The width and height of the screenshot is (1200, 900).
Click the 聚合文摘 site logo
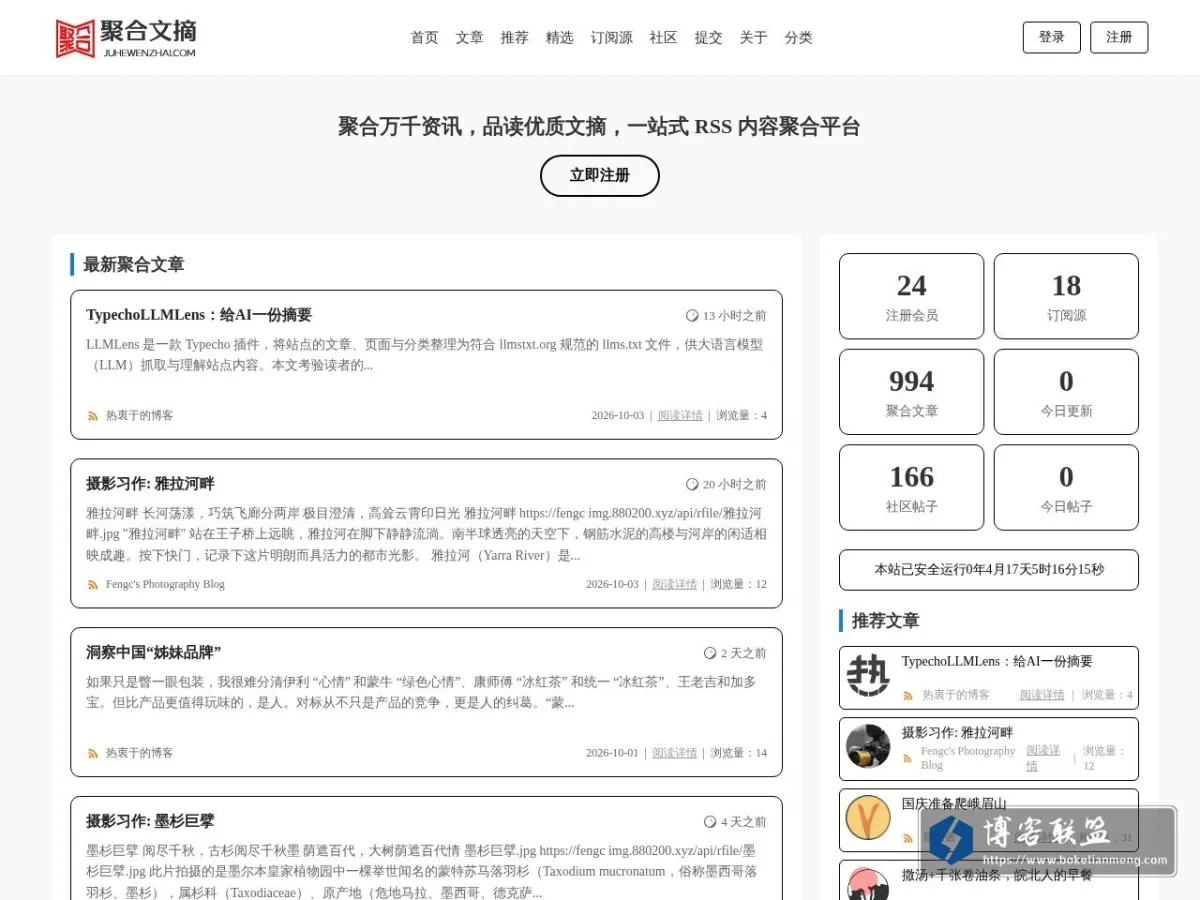(126, 38)
